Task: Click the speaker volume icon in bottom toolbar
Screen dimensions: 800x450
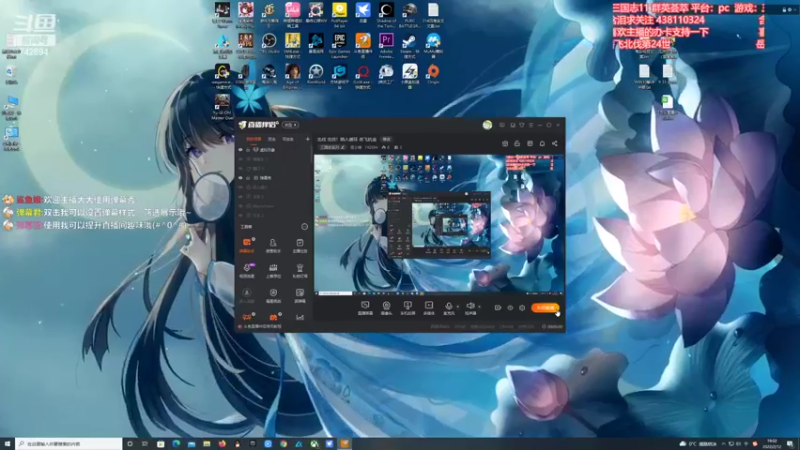Action: (x=470, y=308)
